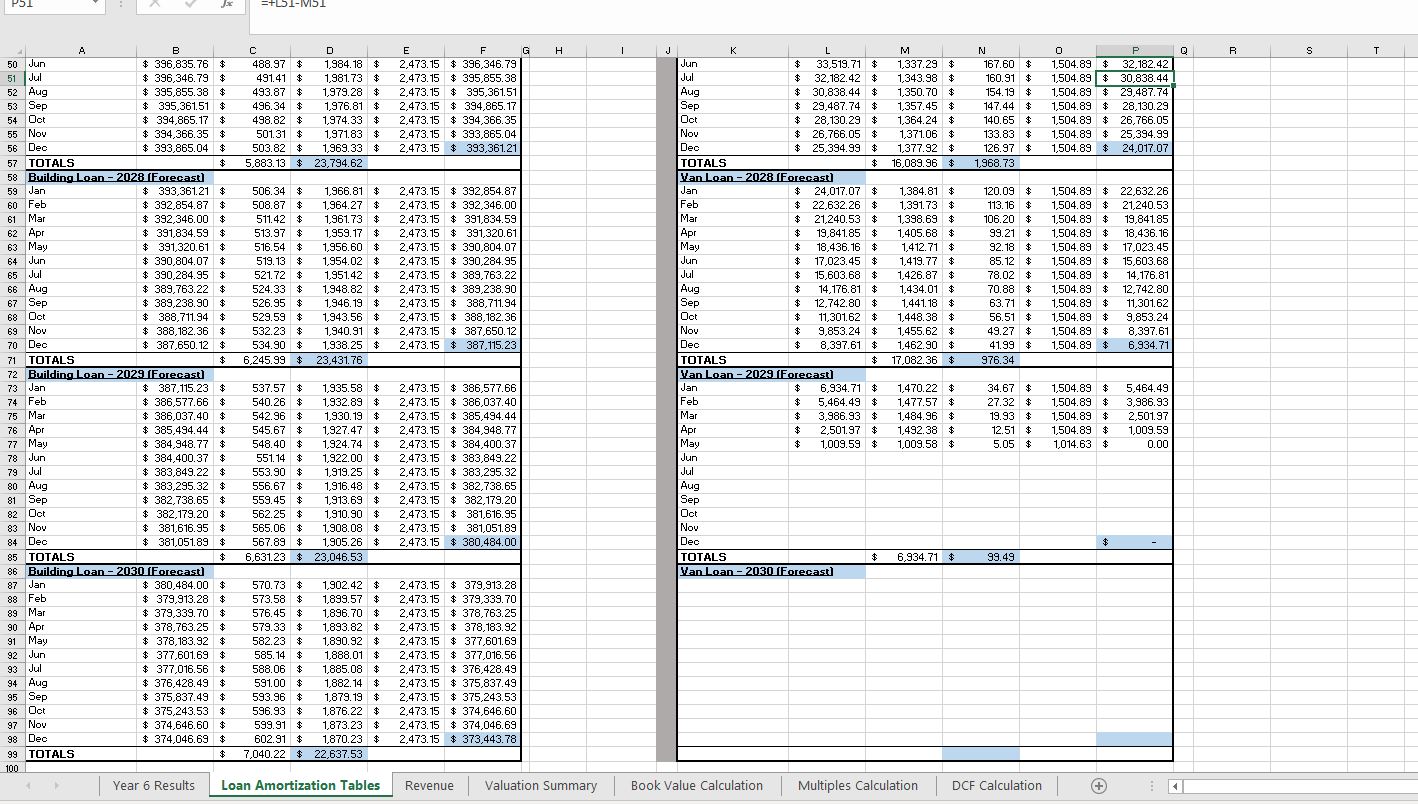The height and width of the screenshot is (804, 1418).
Task: Select the van interest cell 167.60
Action: point(981,64)
